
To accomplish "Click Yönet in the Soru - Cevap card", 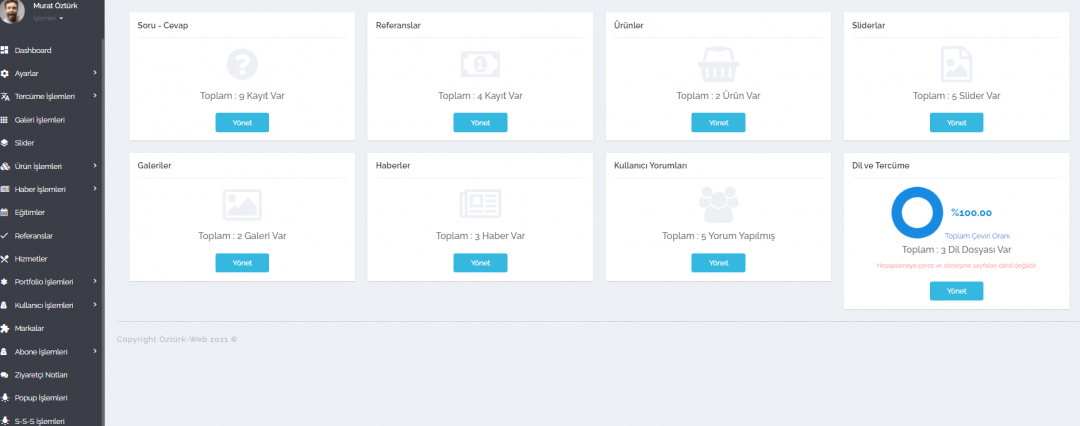I will coord(242,123).
